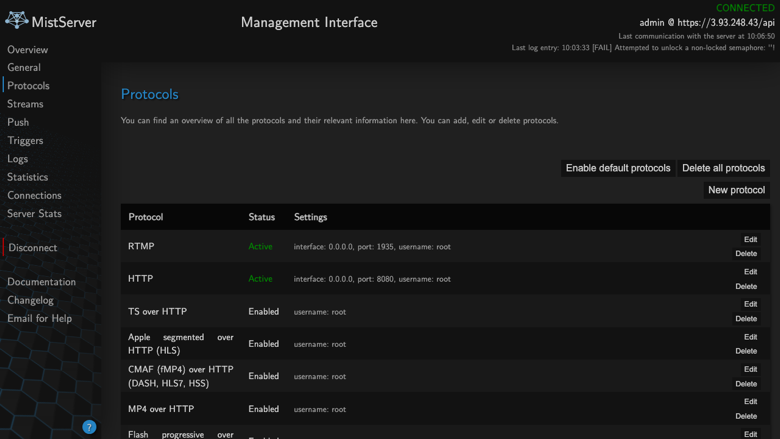Viewport: 780px width, 439px height.
Task: Open the Streams section
Action: coord(25,104)
